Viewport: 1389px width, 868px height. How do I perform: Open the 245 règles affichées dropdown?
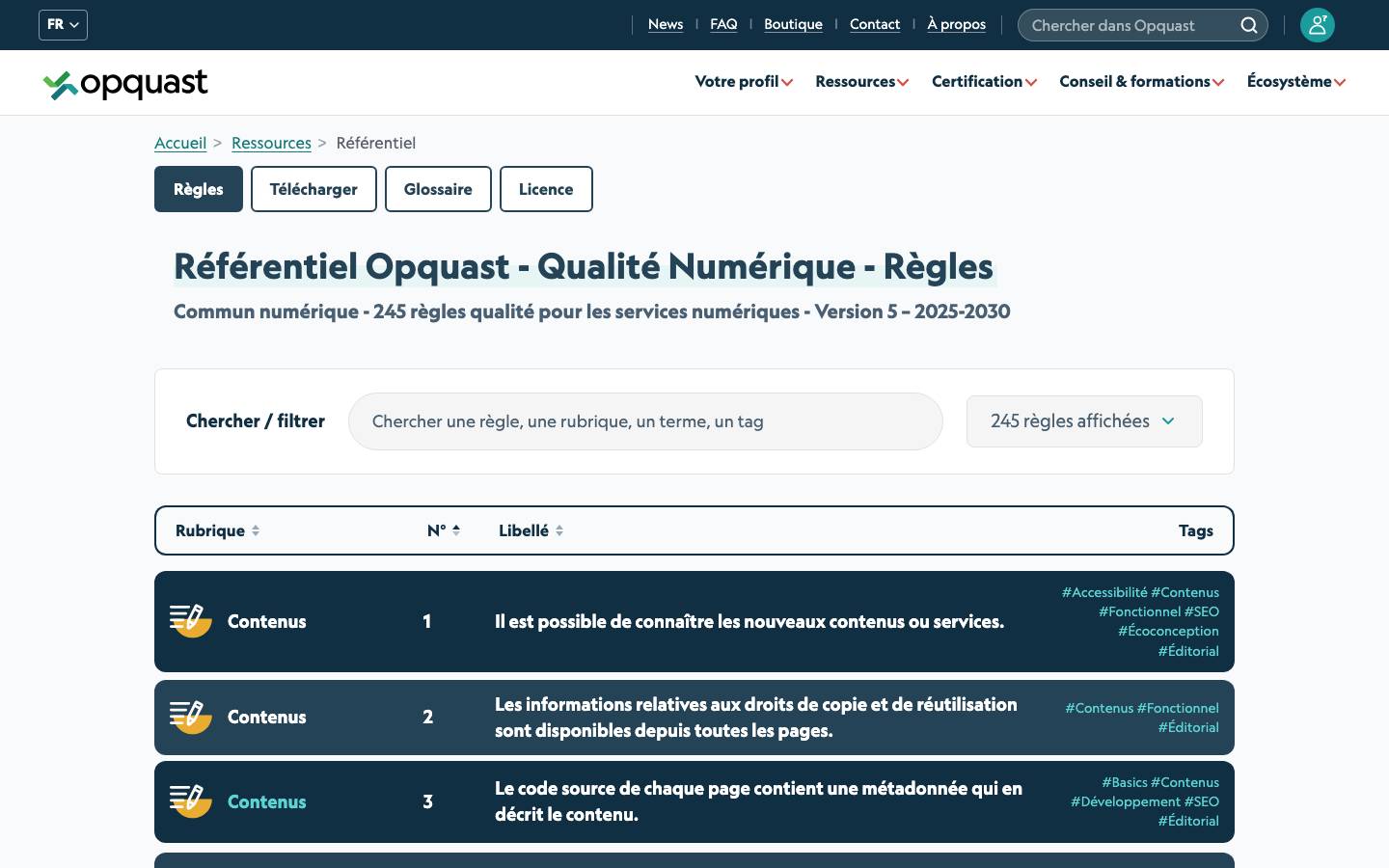coord(1084,421)
